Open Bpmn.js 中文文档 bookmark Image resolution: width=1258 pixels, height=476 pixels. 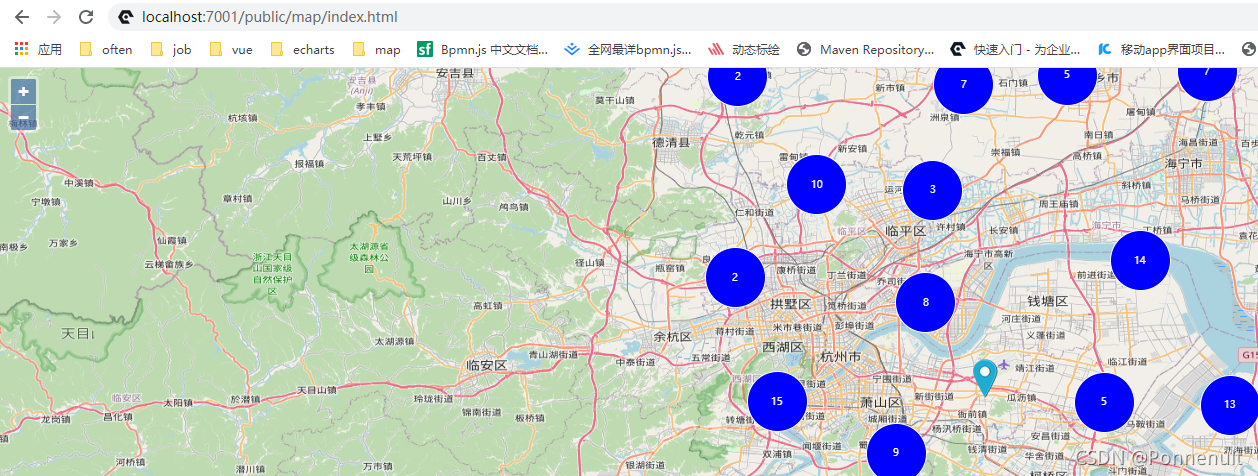click(483, 49)
